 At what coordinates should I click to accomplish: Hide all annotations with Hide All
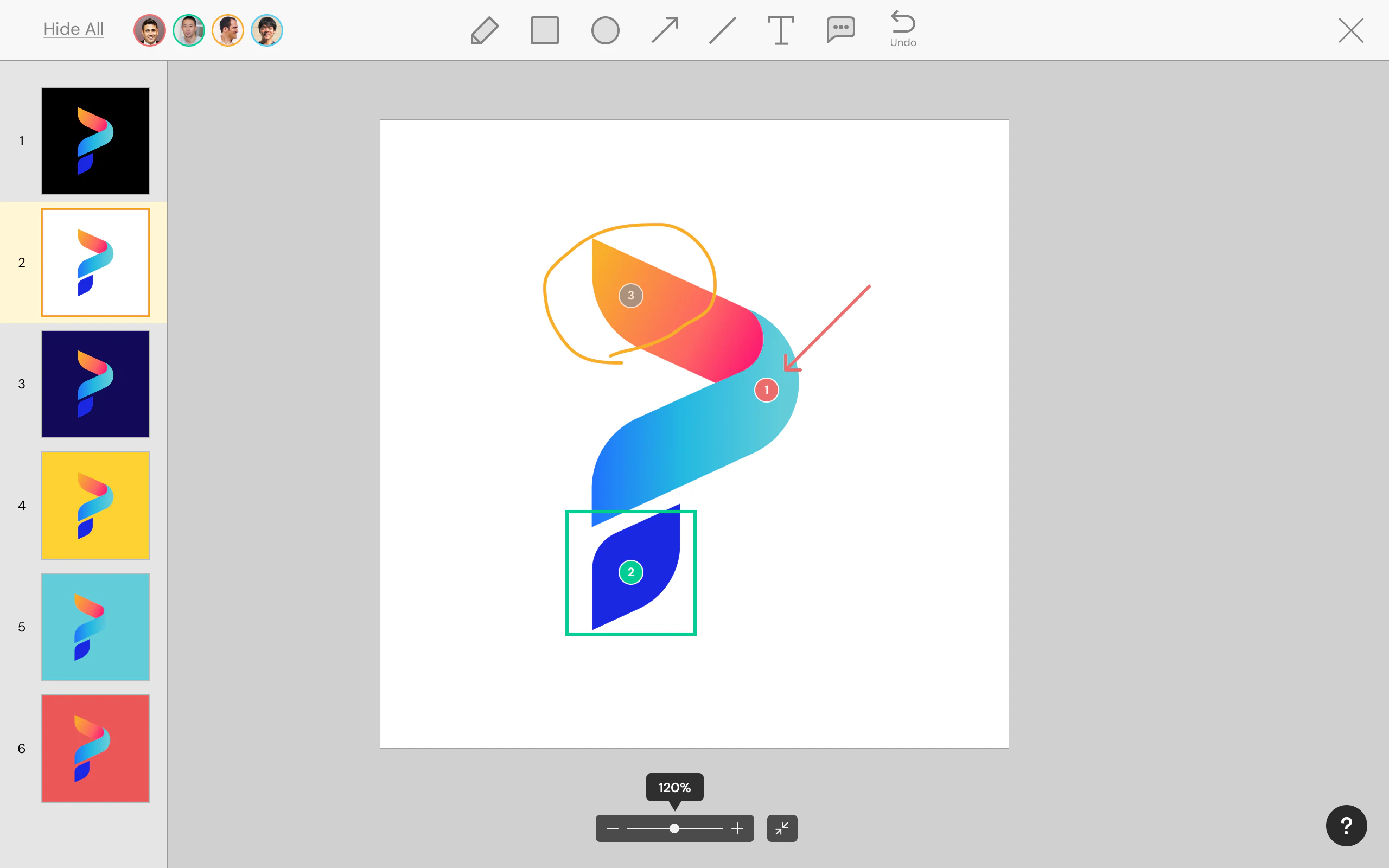(73, 29)
